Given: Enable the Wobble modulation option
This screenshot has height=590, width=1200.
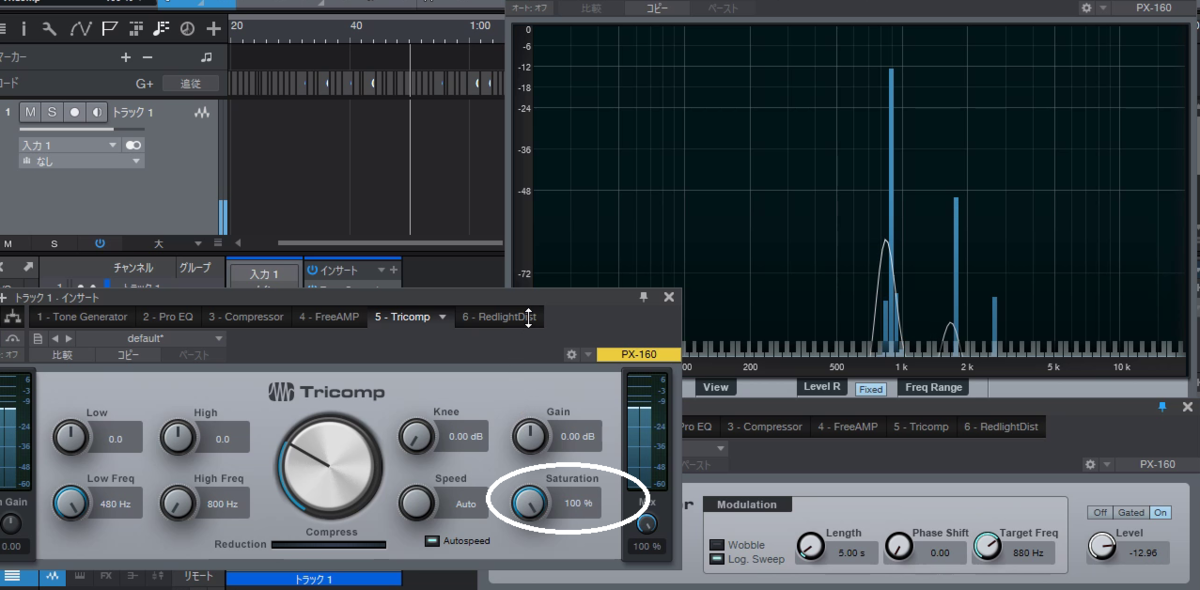Looking at the screenshot, I should pyautogui.click(x=717, y=545).
